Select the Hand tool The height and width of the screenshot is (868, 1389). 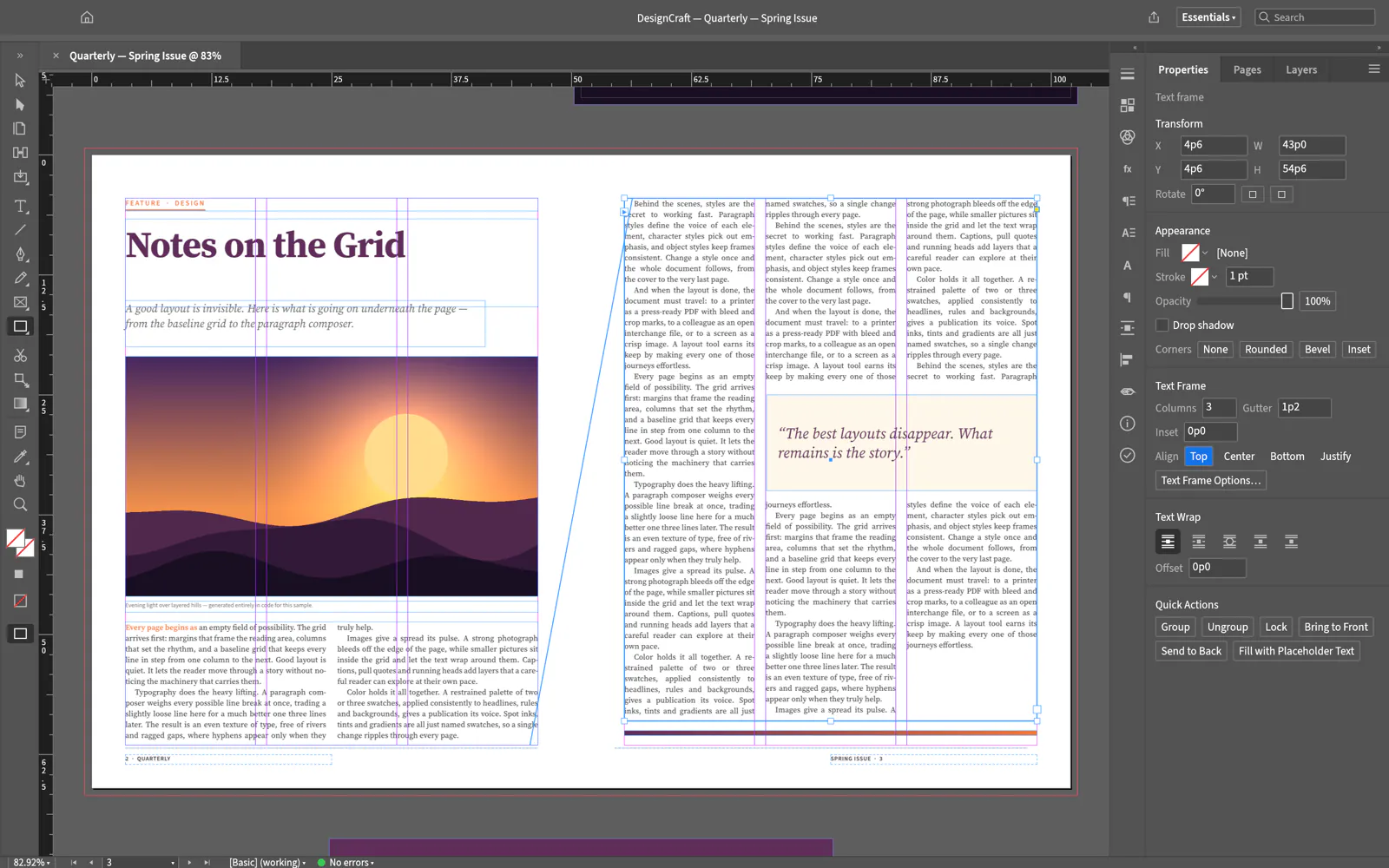[x=20, y=481]
